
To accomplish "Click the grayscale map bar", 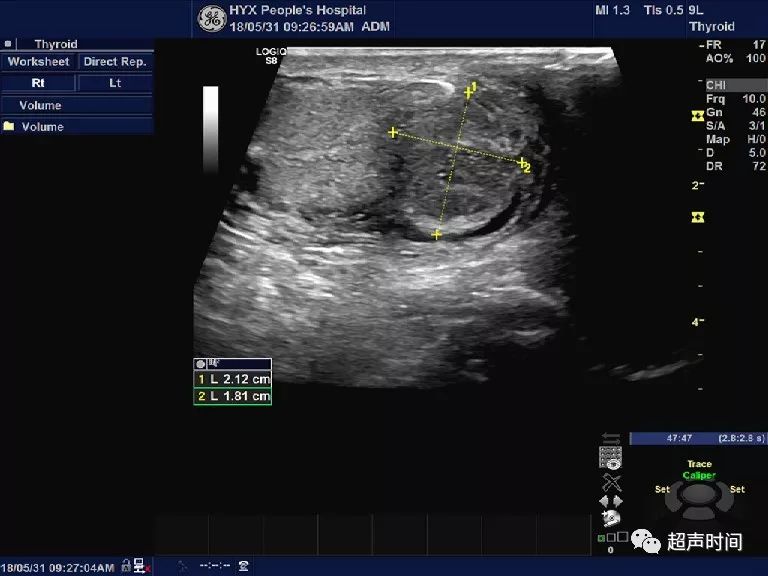I will (211, 129).
